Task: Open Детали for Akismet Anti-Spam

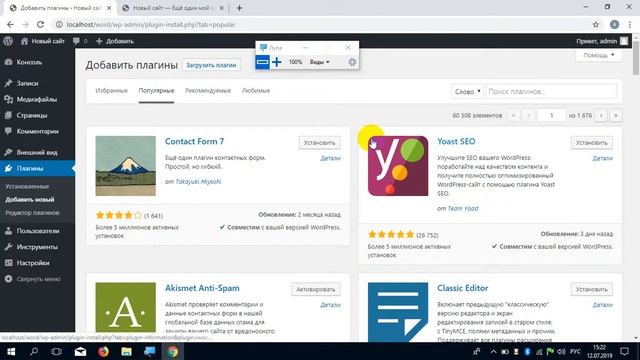Action: pyautogui.click(x=330, y=304)
